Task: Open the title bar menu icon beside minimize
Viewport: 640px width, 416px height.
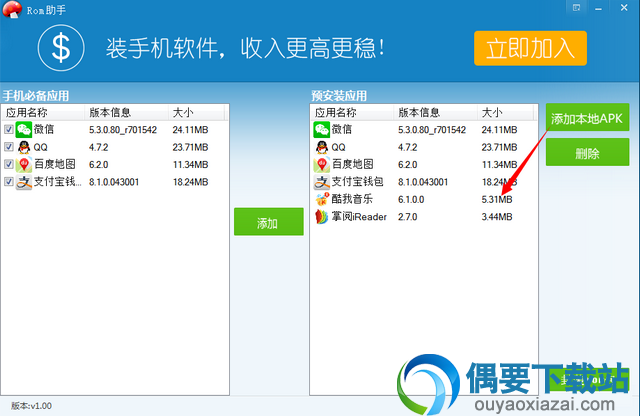Action: [x=576, y=7]
